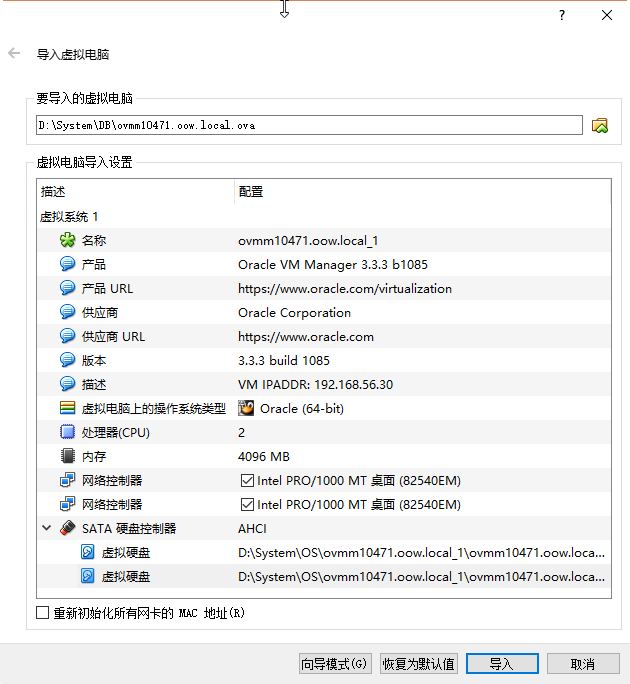Select the Oracle Corporation vendor value

(x=294, y=312)
